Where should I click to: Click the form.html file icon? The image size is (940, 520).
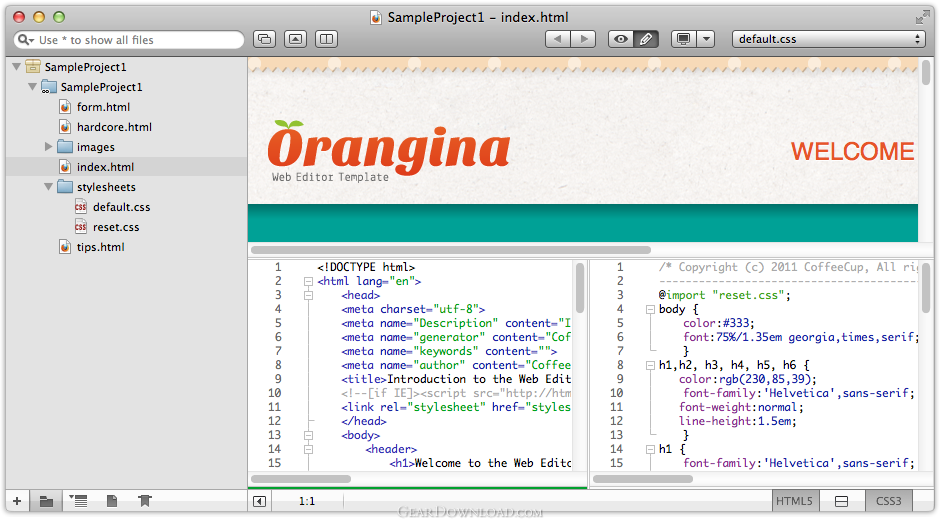65,107
